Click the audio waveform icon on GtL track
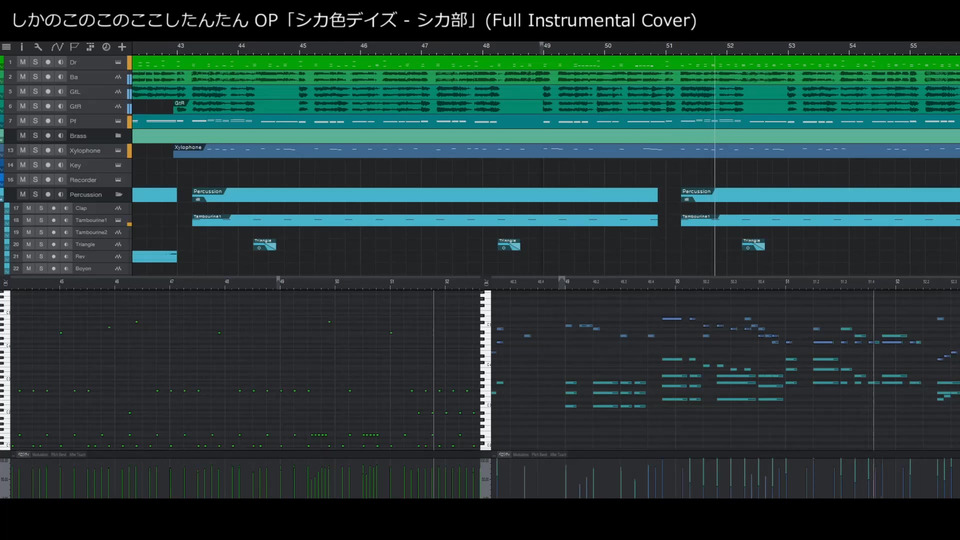 (x=118, y=91)
